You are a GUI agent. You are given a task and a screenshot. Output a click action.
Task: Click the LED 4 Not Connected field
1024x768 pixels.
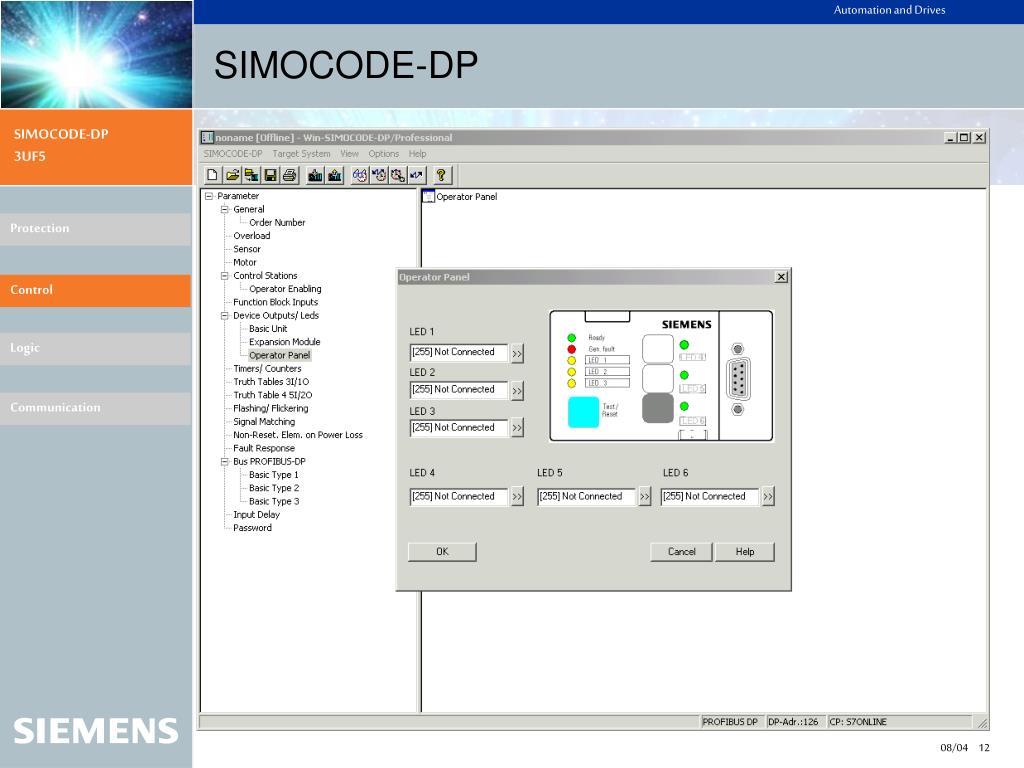click(458, 496)
